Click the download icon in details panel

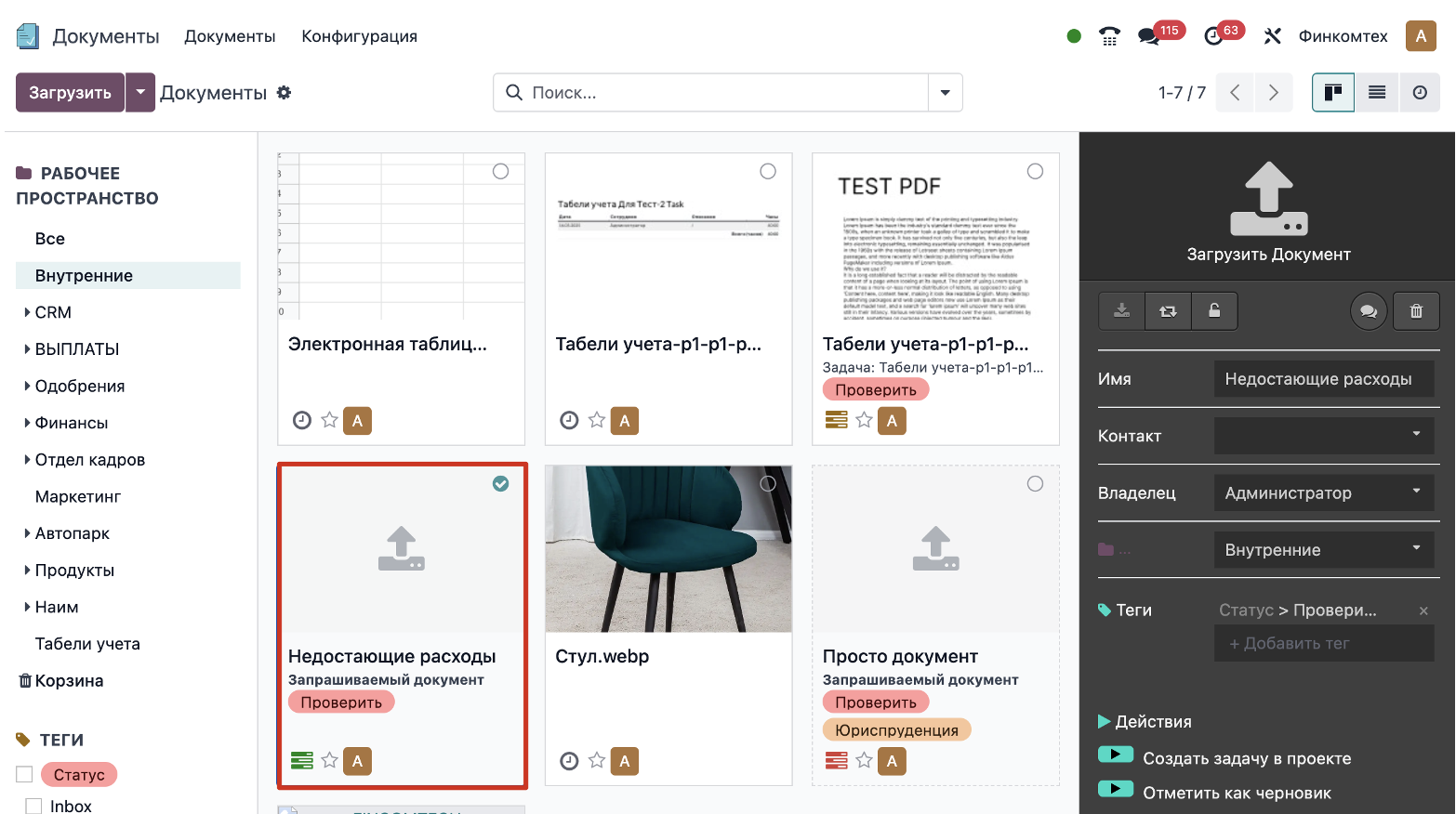(x=1121, y=311)
